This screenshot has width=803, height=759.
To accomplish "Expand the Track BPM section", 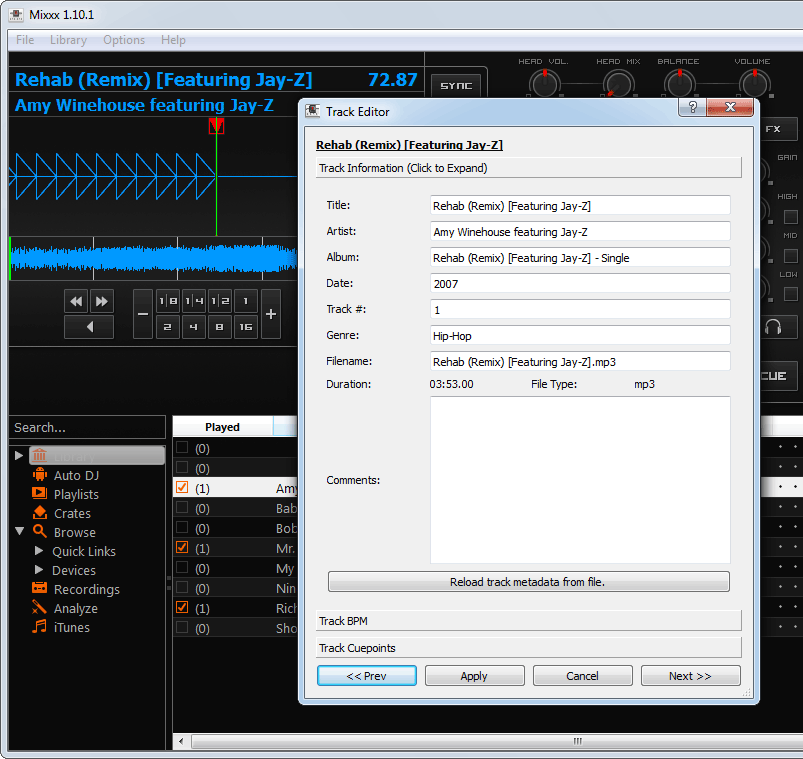I will 529,621.
